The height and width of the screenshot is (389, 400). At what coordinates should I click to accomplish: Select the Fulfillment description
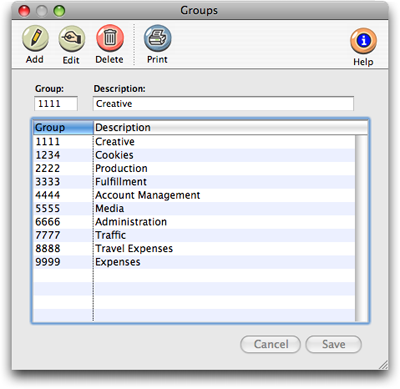click(x=121, y=182)
